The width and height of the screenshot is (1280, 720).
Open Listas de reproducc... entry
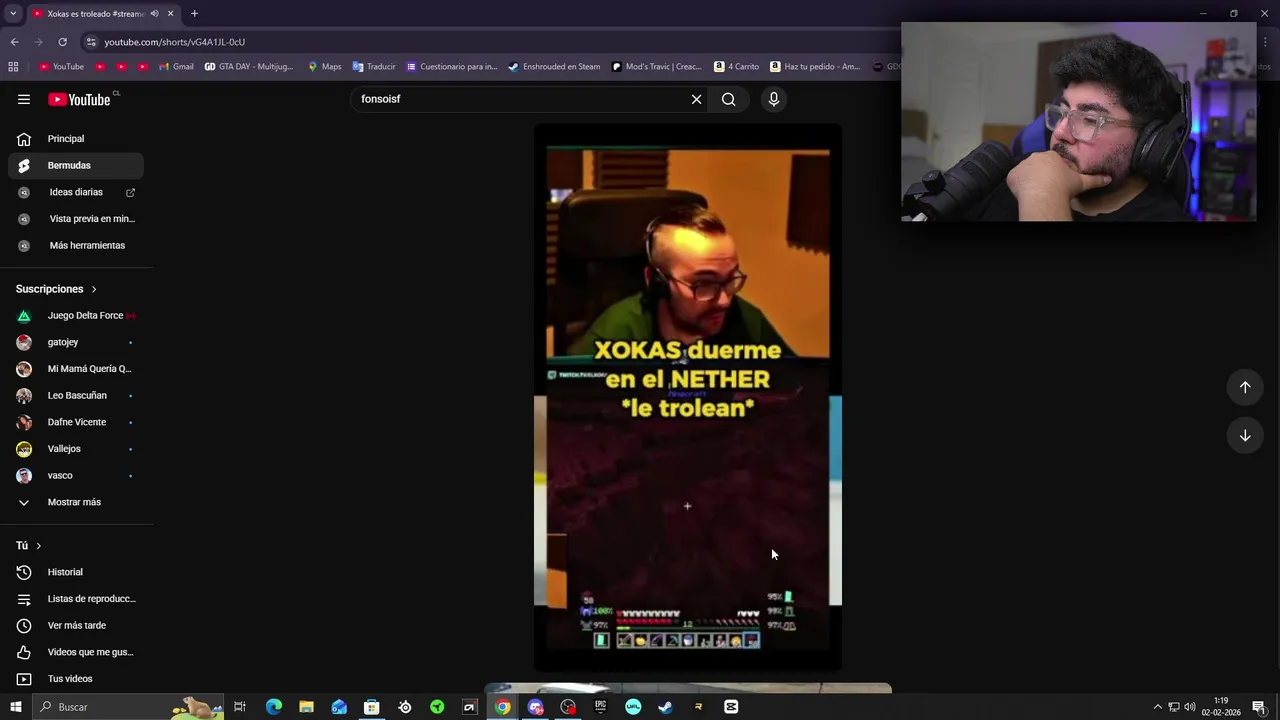click(76, 599)
